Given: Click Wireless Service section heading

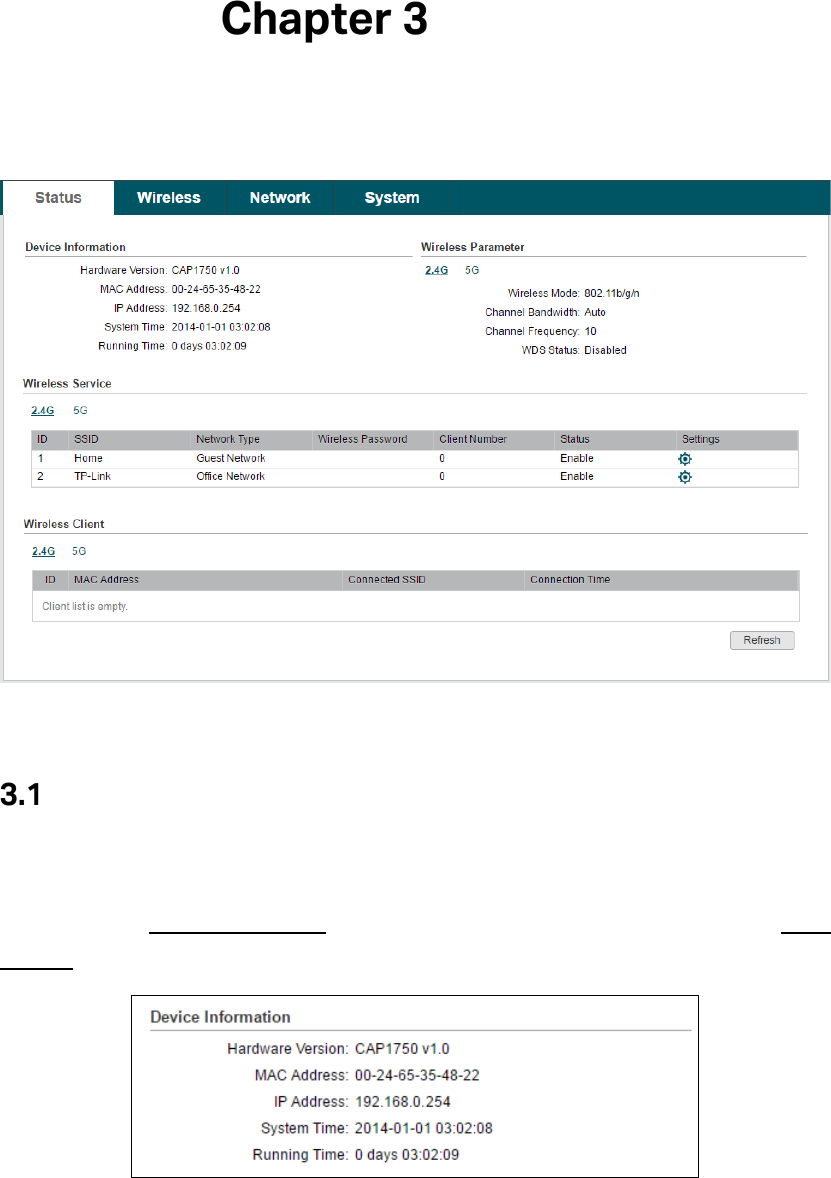Looking at the screenshot, I should coord(67,383).
